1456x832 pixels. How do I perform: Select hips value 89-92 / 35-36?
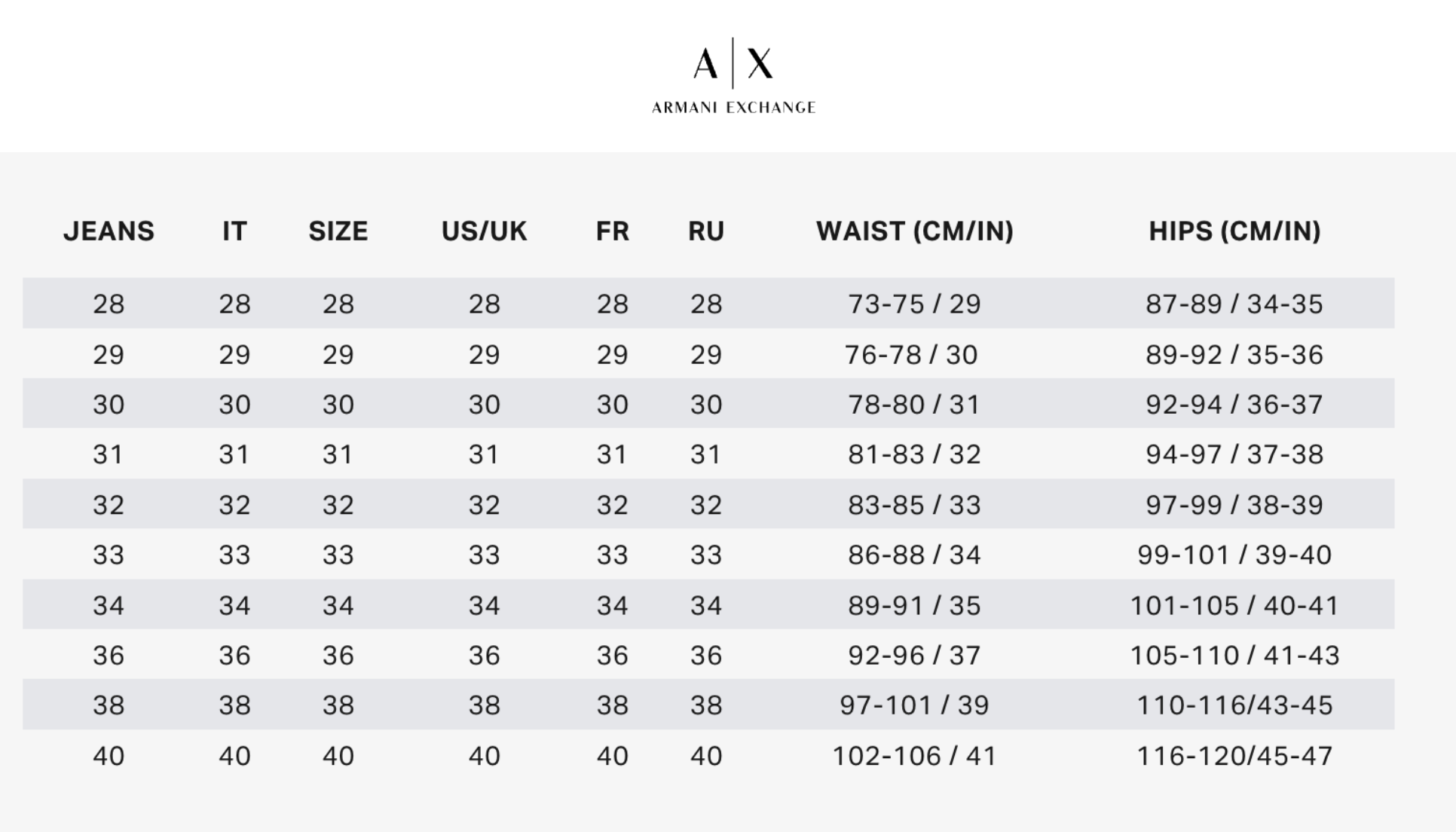[x=1234, y=354]
